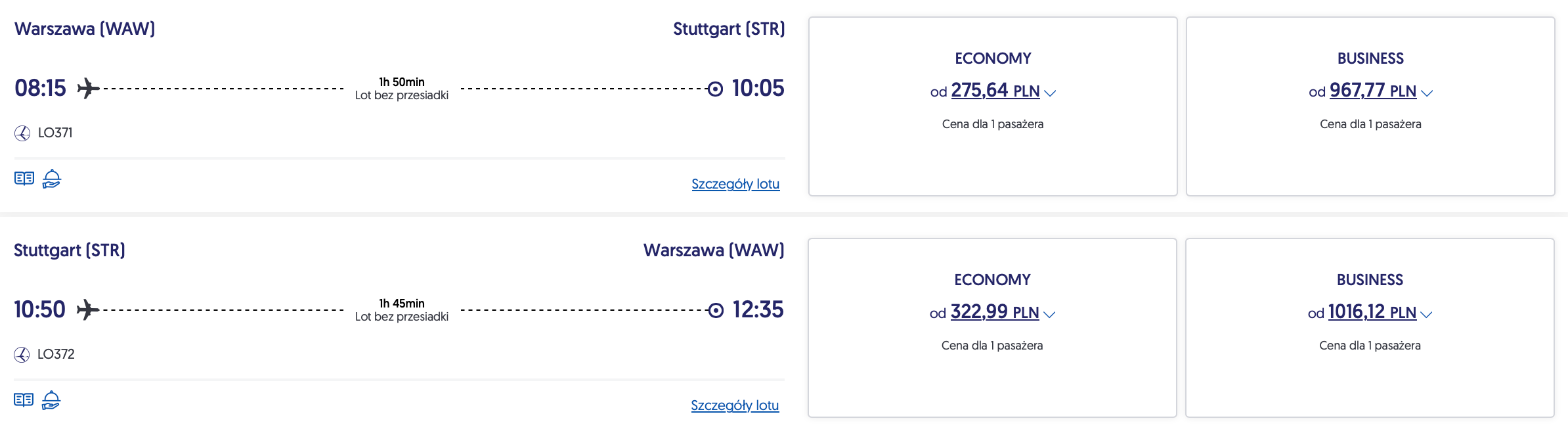Open the Business fare from 1016,12 PLN
This screenshot has width=1568, height=433.
(1370, 312)
